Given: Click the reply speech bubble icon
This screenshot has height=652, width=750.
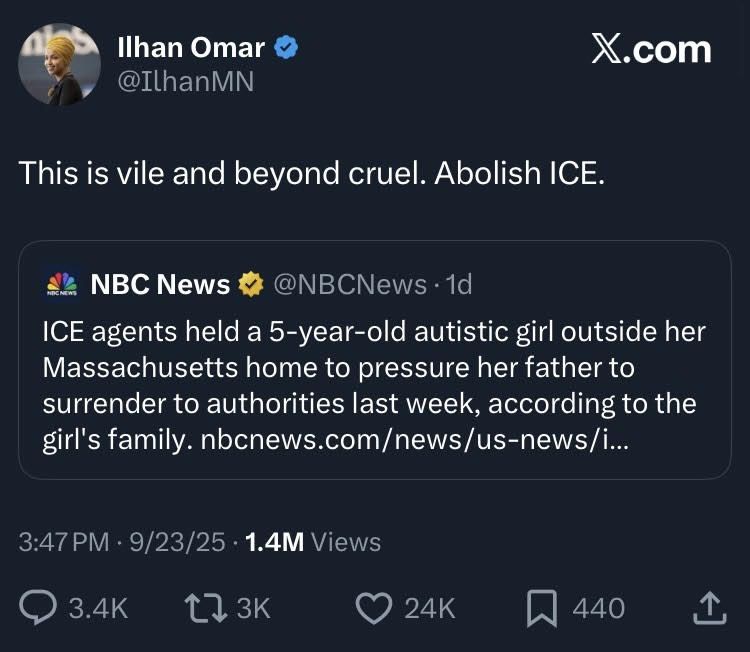Looking at the screenshot, I should 38,607.
